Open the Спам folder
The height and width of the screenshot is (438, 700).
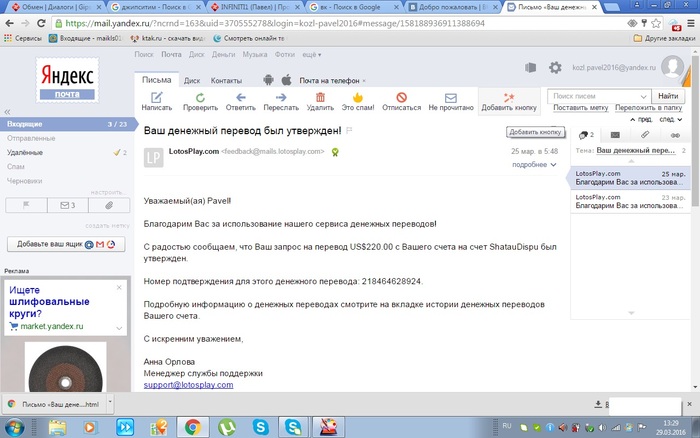pos(16,167)
